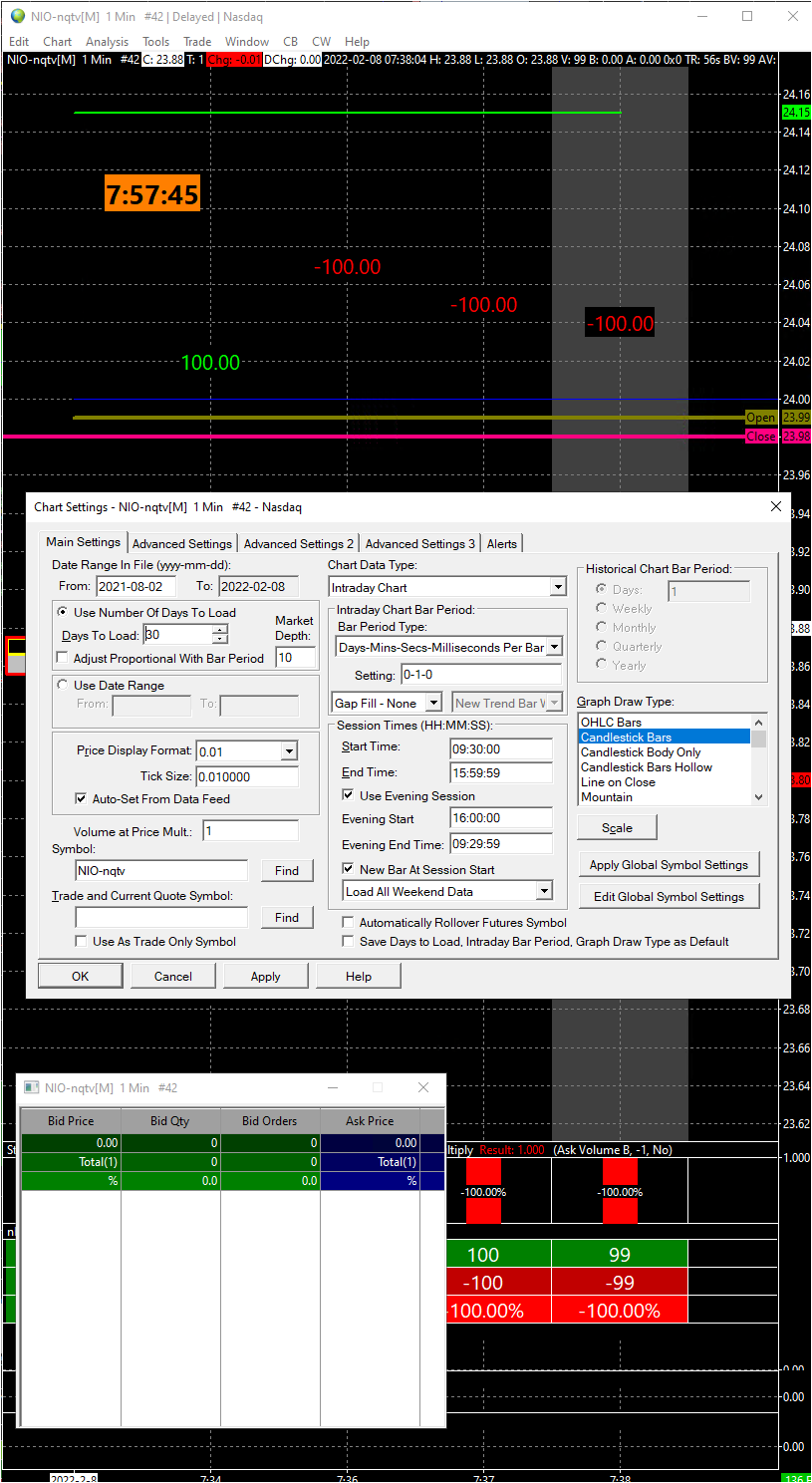Close the Chart Settings dialog with X
812x1483 pixels.
click(776, 506)
